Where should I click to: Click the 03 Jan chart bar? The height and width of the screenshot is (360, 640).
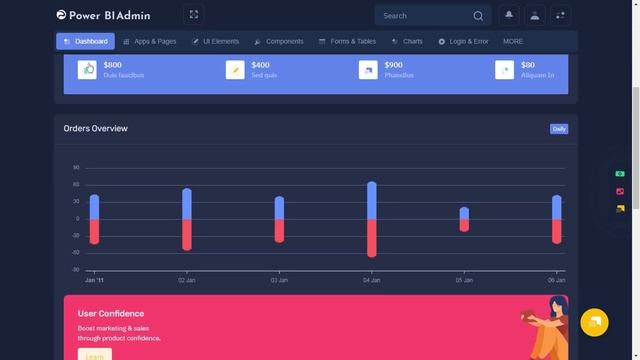279,220
